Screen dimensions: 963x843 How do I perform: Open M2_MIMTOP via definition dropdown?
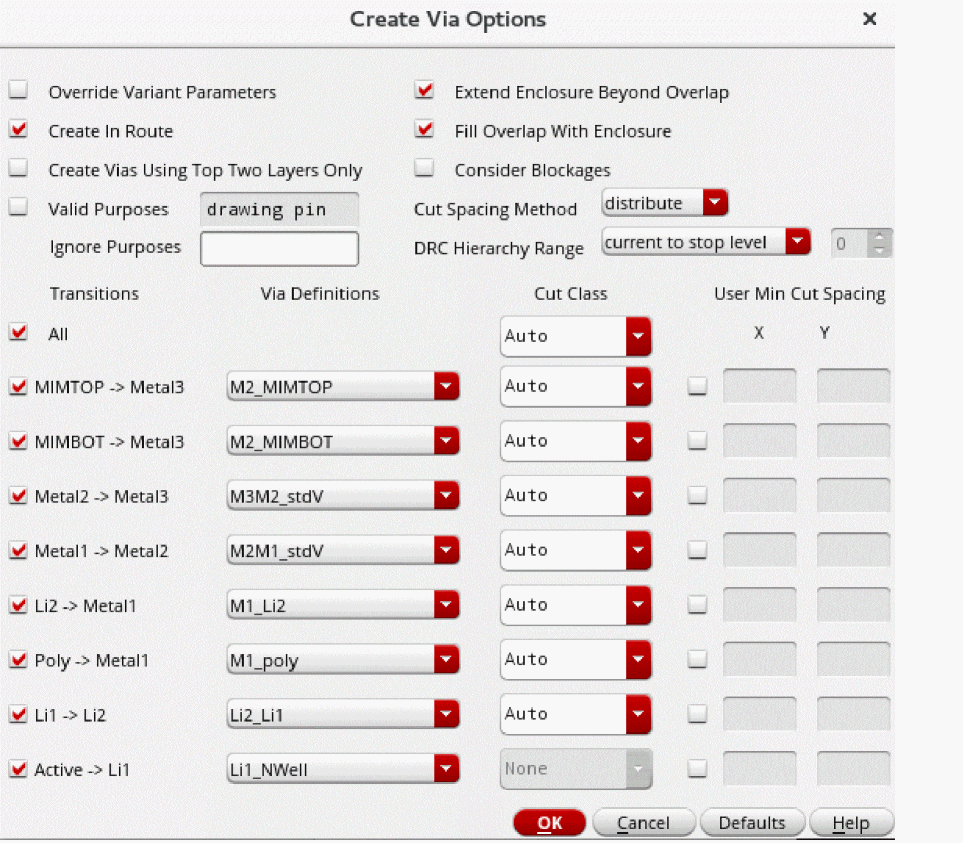tap(343, 386)
